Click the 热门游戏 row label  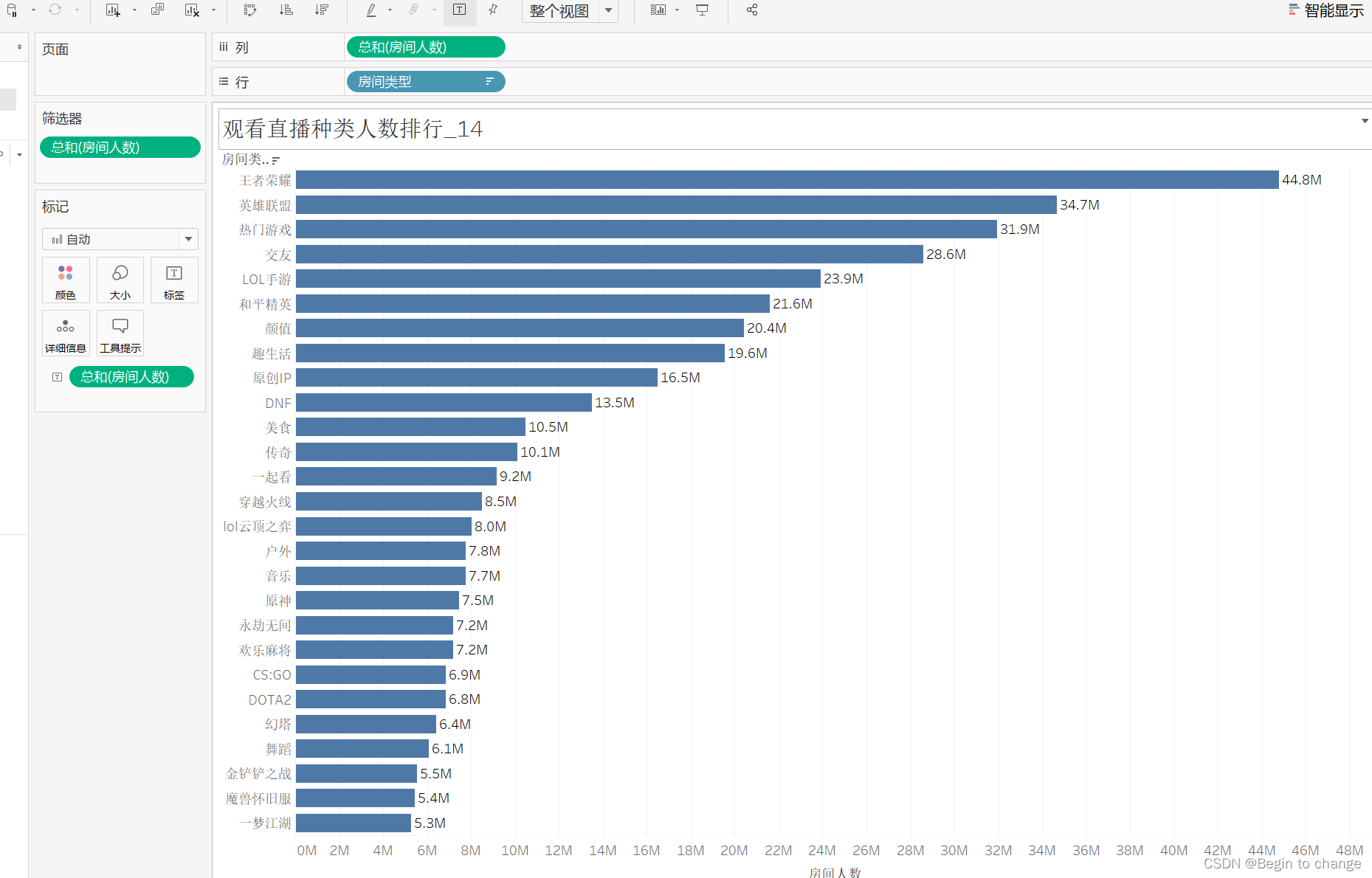click(265, 230)
